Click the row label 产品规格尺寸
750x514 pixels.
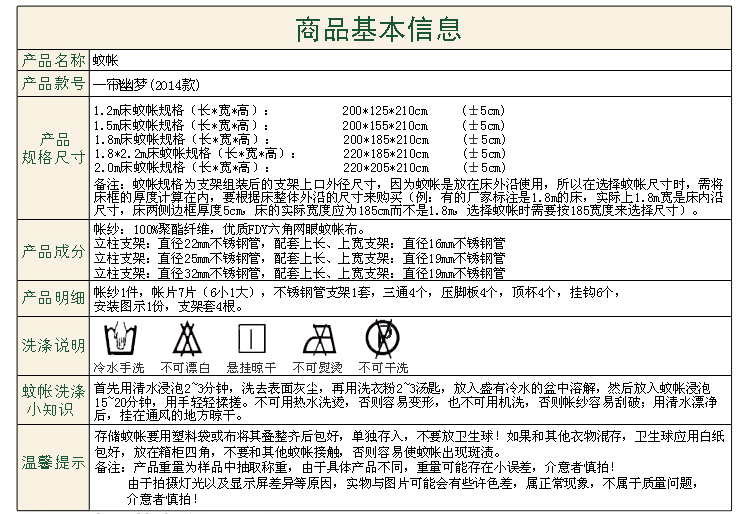pyautogui.click(x=53, y=148)
